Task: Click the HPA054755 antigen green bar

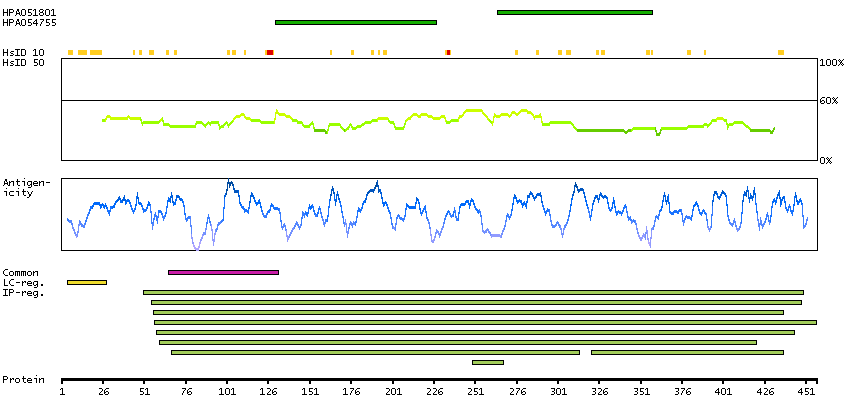Action: [x=355, y=22]
